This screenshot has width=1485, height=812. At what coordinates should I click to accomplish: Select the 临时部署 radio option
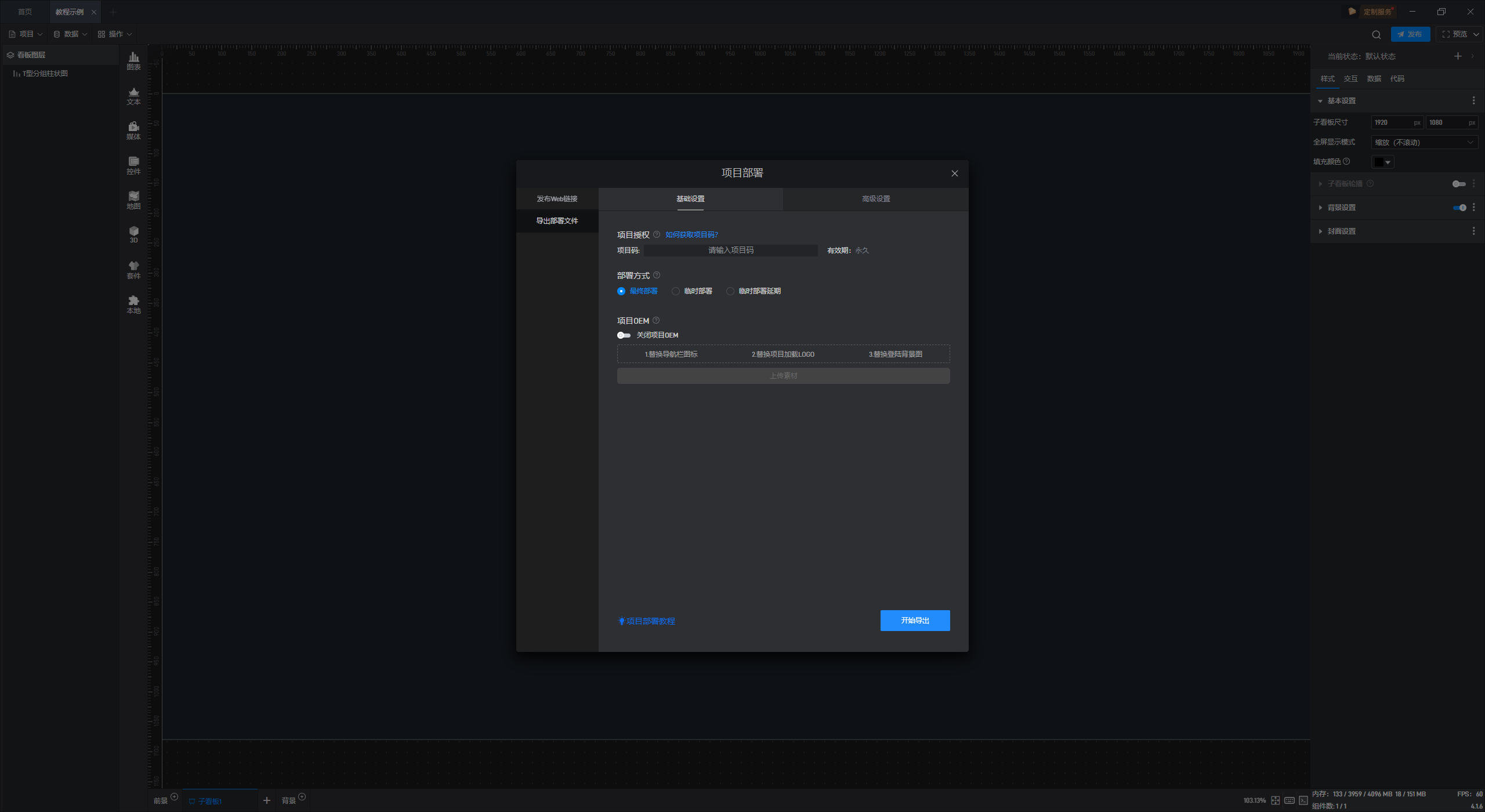coord(676,291)
